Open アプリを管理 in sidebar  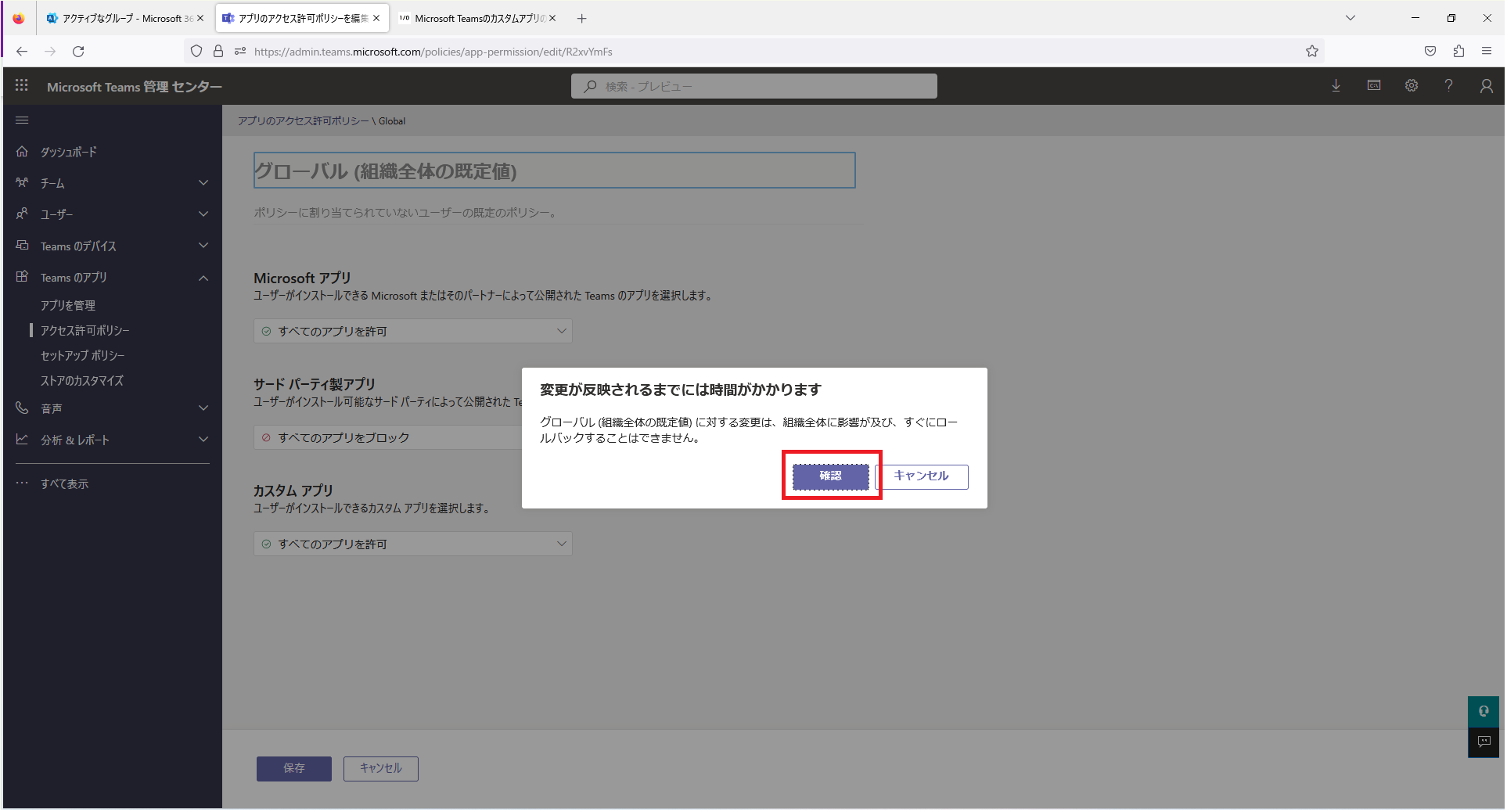pyautogui.click(x=68, y=305)
